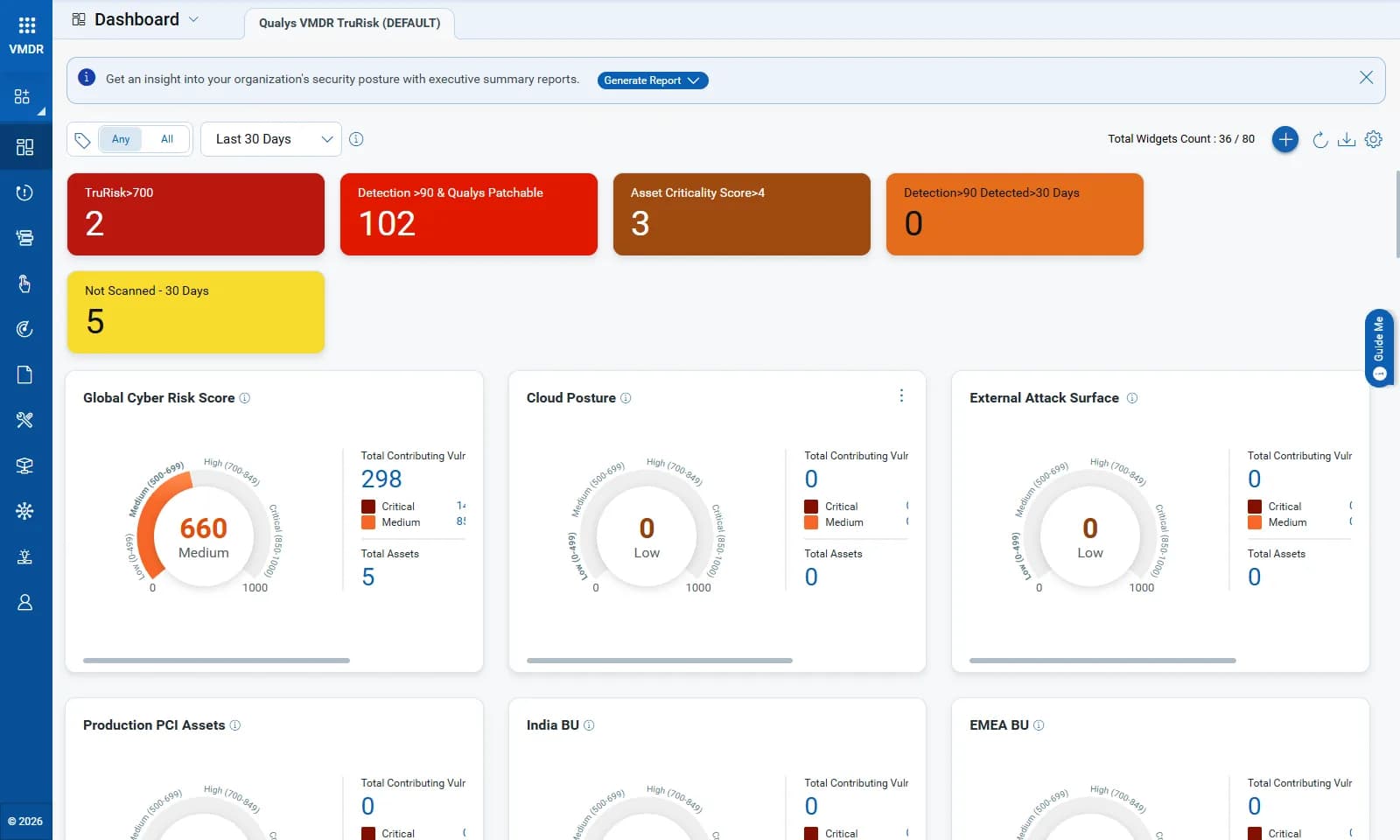Screen dimensions: 1400x840
Task: Click info icon beside Production PCI Assets
Action: [x=235, y=725]
